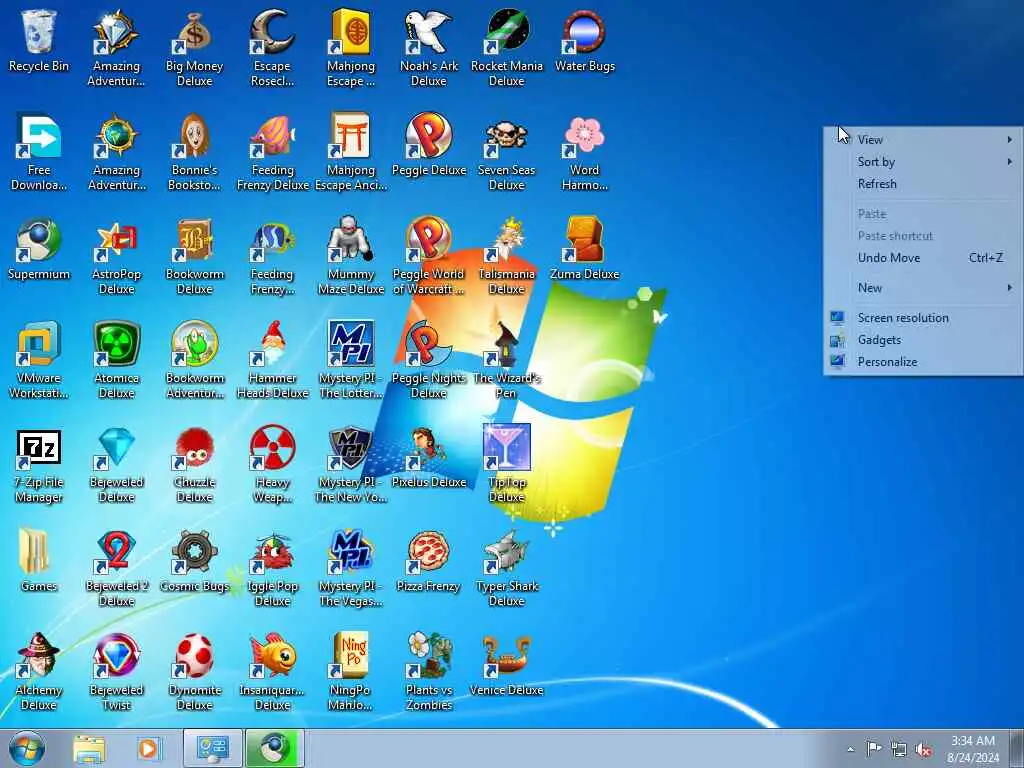
Task: Click the Supermium browser shortcut
Action: tap(39, 249)
